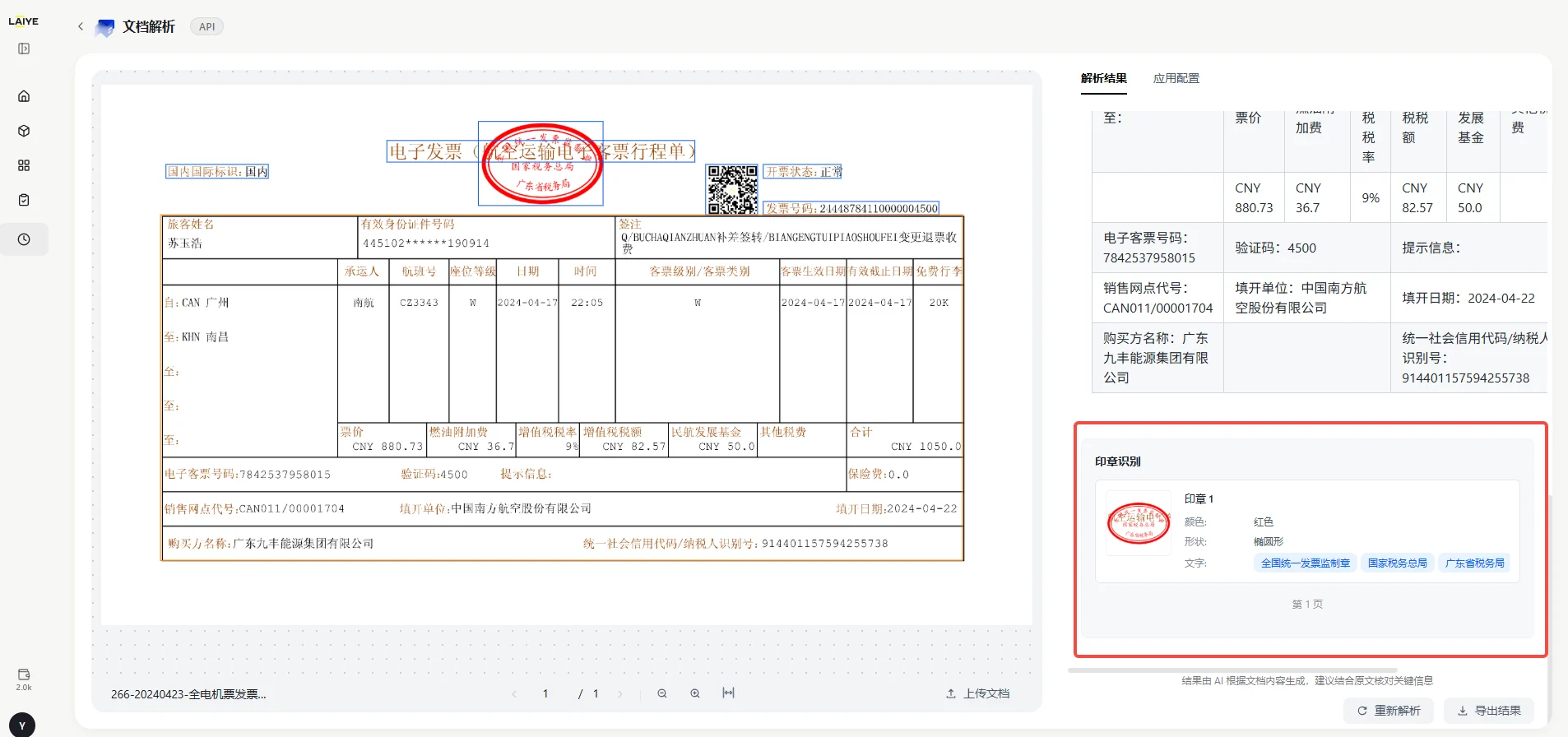1568x737 pixels.
Task: Click the LAIYE logo
Action: click(23, 21)
